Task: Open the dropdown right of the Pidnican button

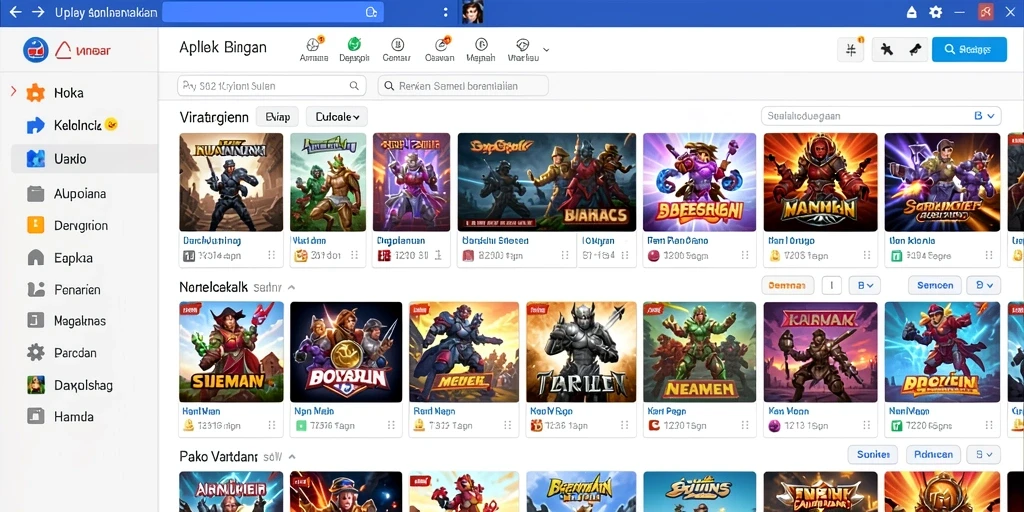Action: (x=984, y=455)
